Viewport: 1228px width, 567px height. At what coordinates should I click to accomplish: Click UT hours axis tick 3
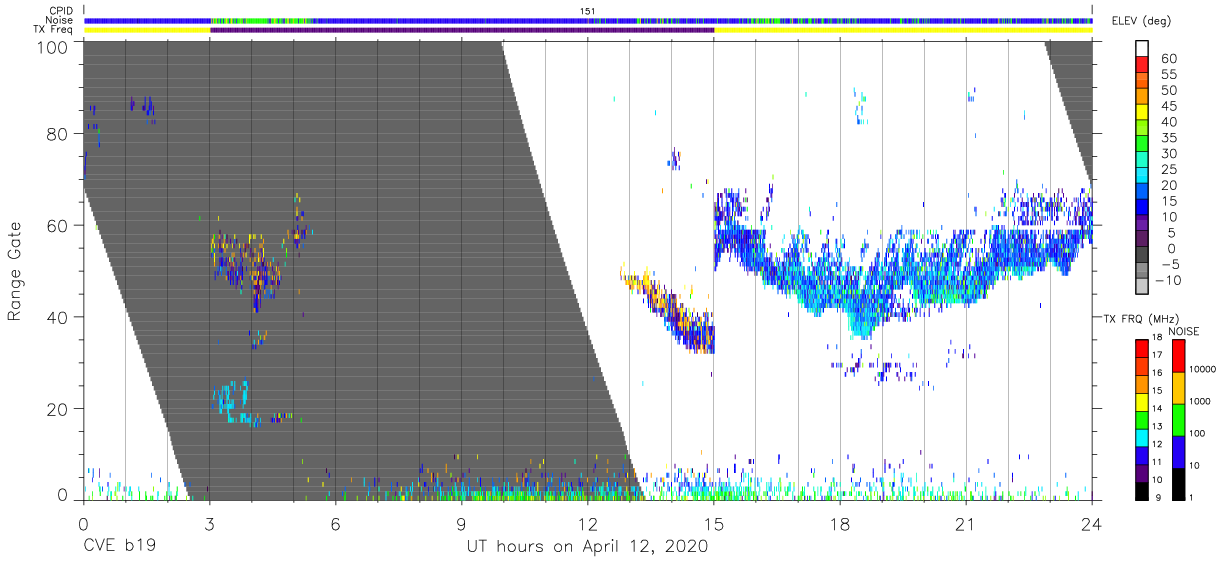coord(209,524)
